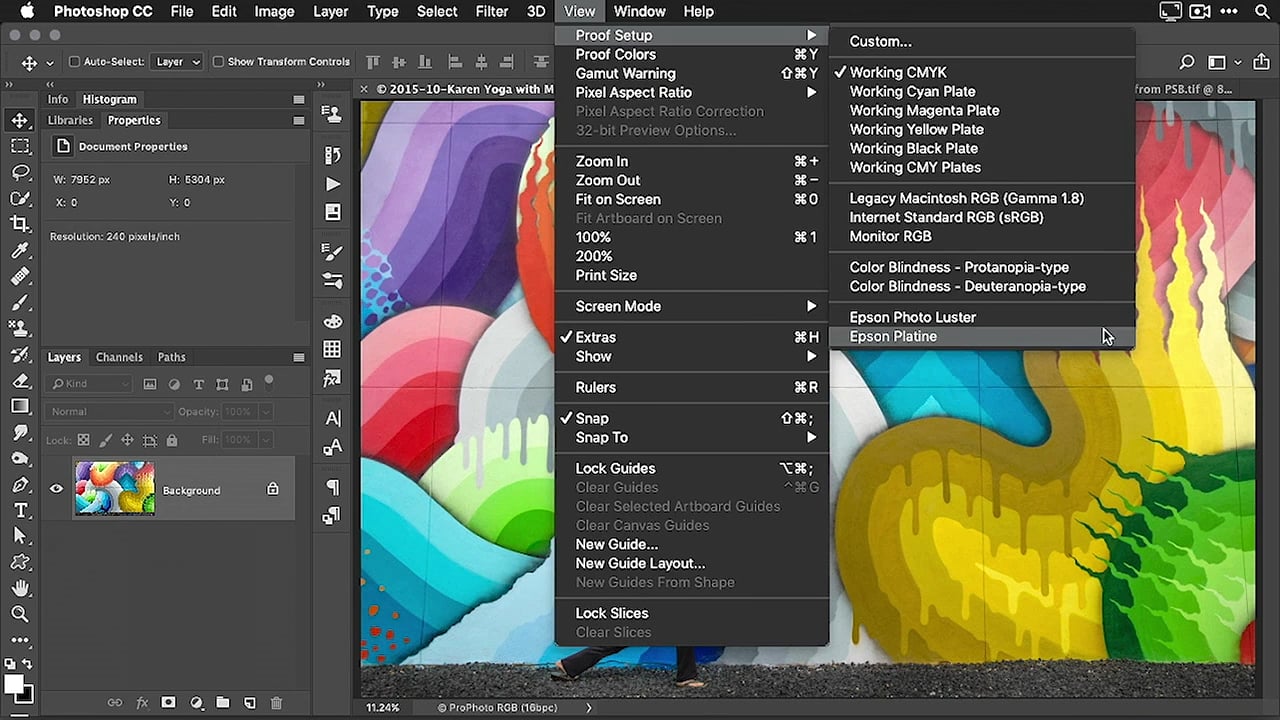Select the Zoom tool in the toolbox

click(20, 614)
